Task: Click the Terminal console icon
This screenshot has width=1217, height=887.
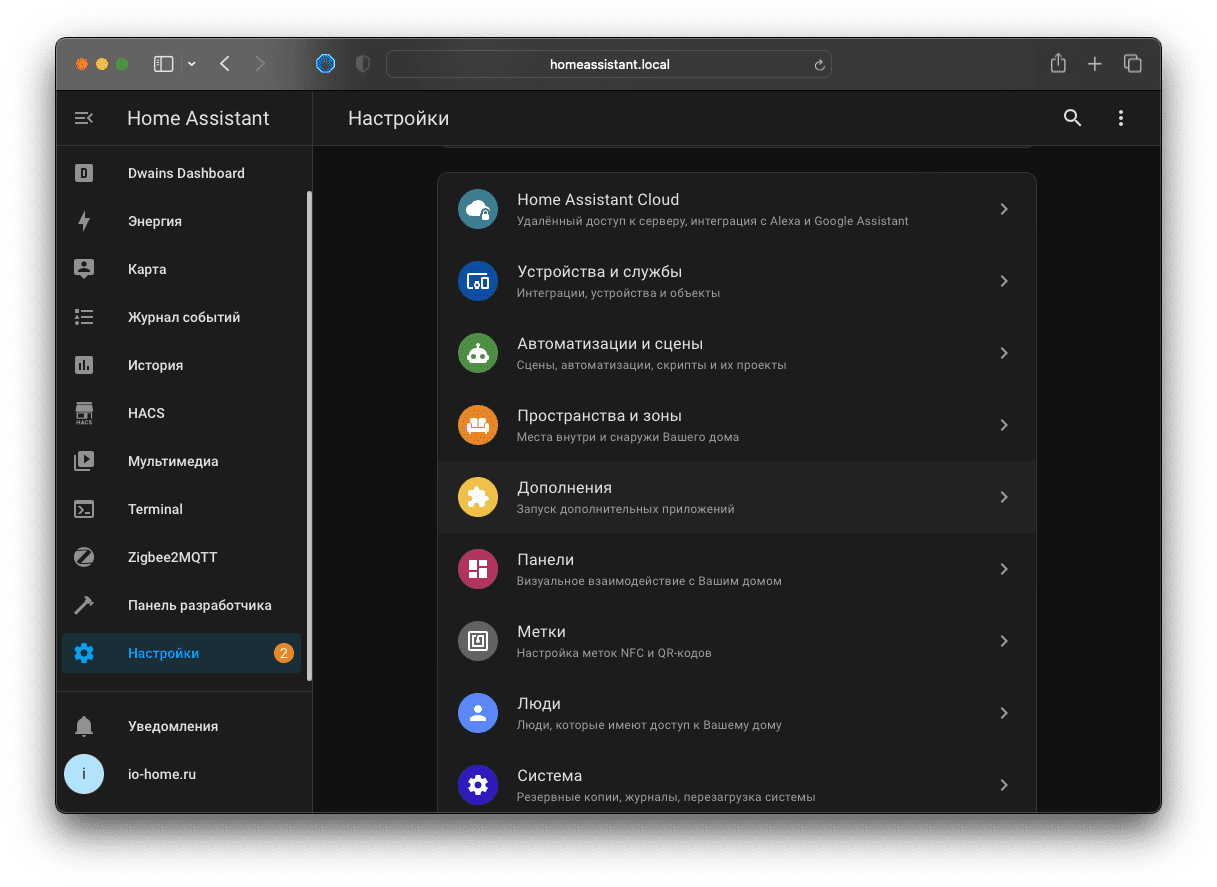Action: coord(84,509)
